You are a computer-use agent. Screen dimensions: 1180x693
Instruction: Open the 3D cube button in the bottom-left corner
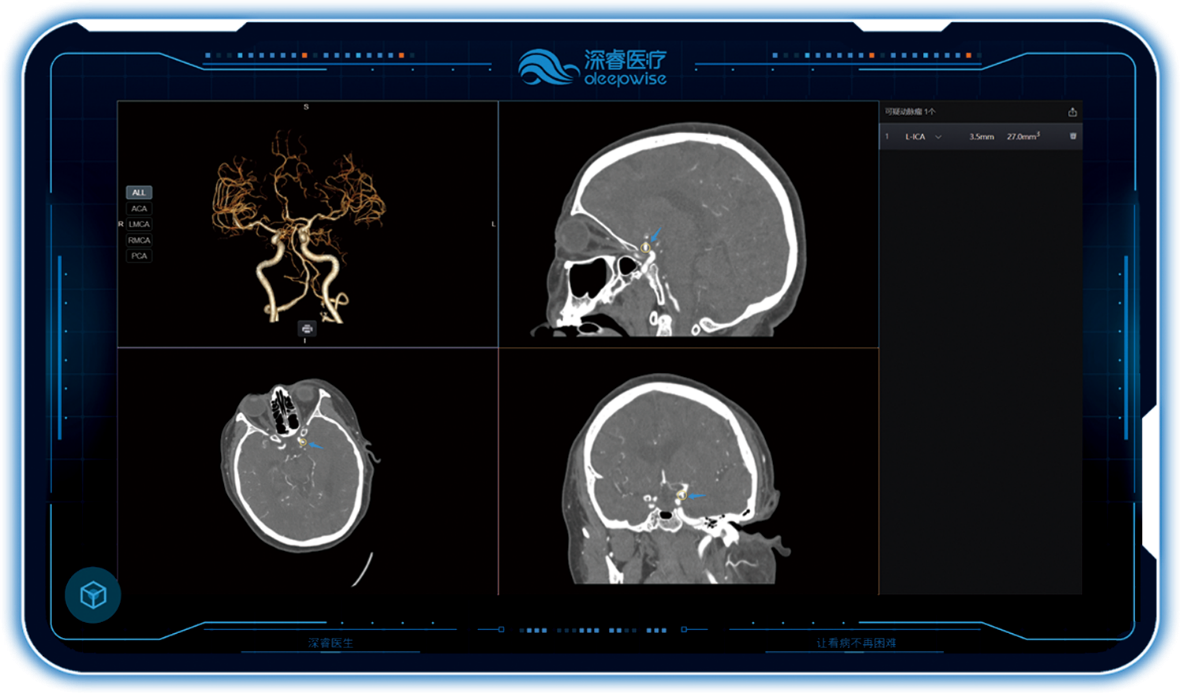coord(92,596)
